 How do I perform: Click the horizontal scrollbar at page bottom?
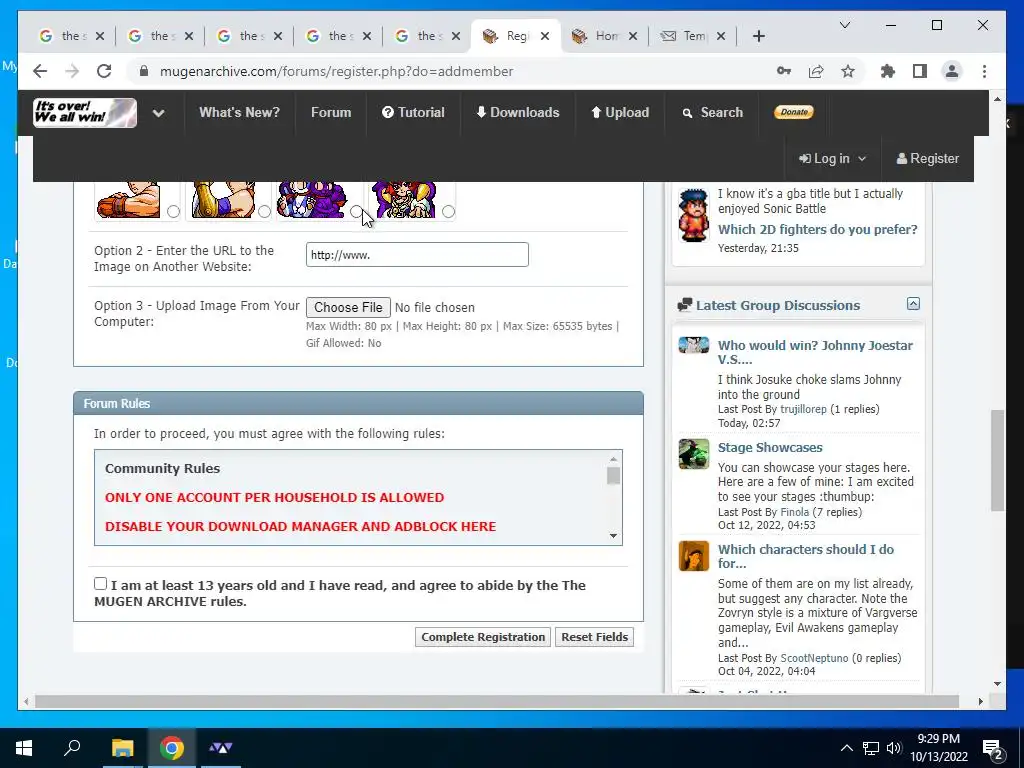pos(496,701)
